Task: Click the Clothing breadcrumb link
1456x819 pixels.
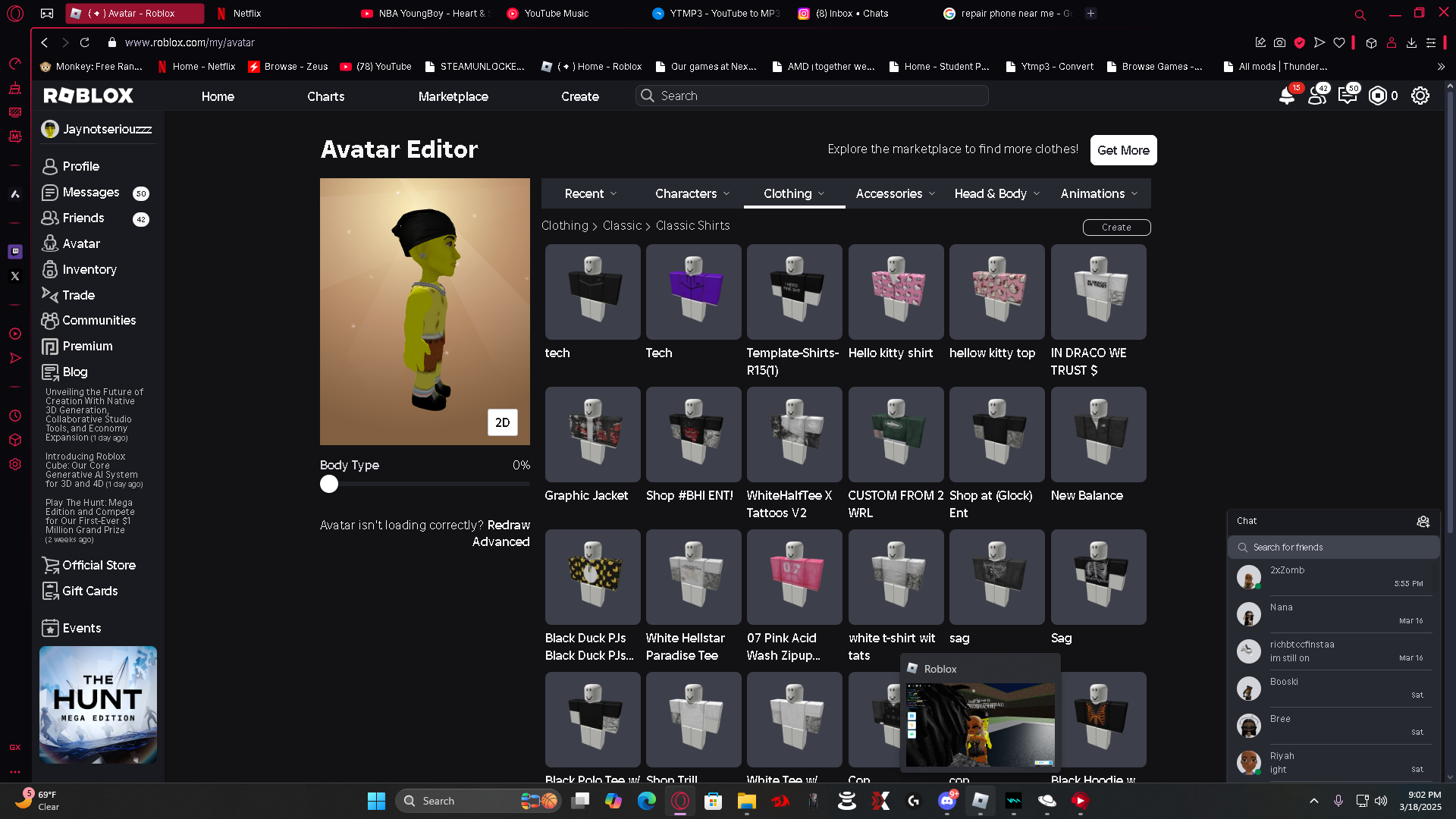Action: [x=564, y=226]
